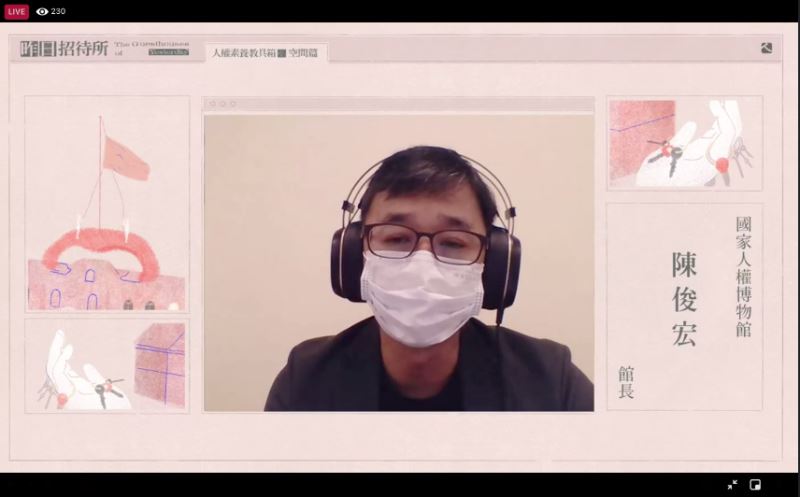Exit fullscreen with the collapse arrows icon

732,485
